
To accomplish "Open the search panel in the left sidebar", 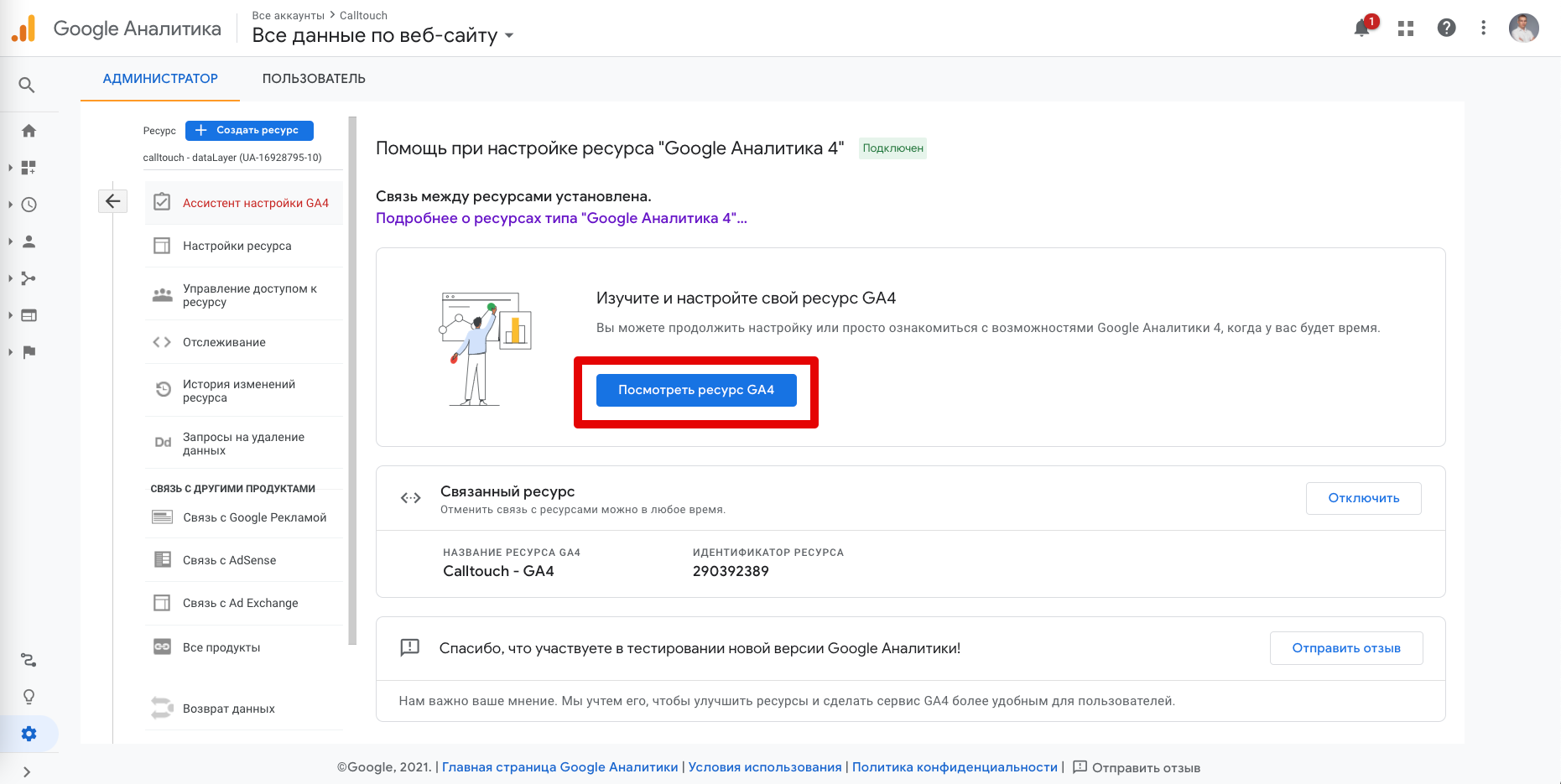I will (28, 85).
